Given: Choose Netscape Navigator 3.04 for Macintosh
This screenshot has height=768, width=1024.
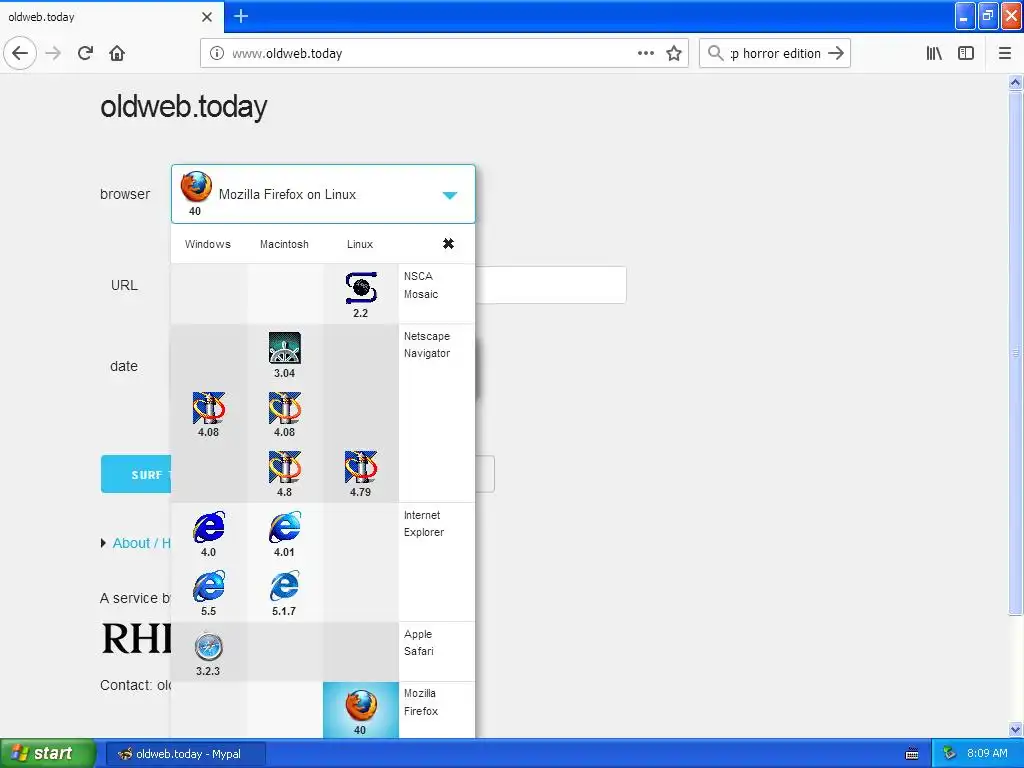Looking at the screenshot, I should tap(284, 355).
